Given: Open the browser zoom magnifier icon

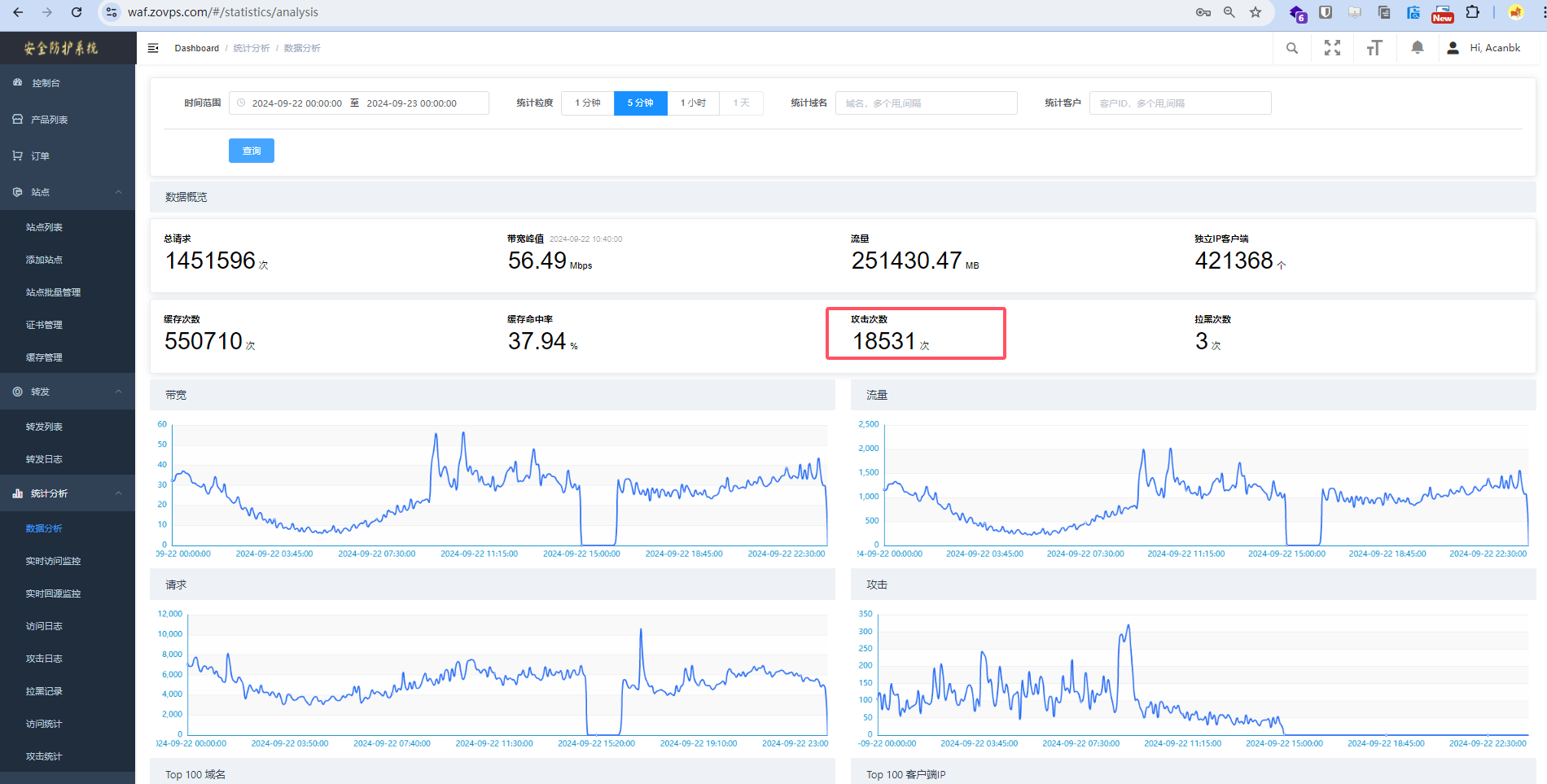Looking at the screenshot, I should [x=1229, y=12].
